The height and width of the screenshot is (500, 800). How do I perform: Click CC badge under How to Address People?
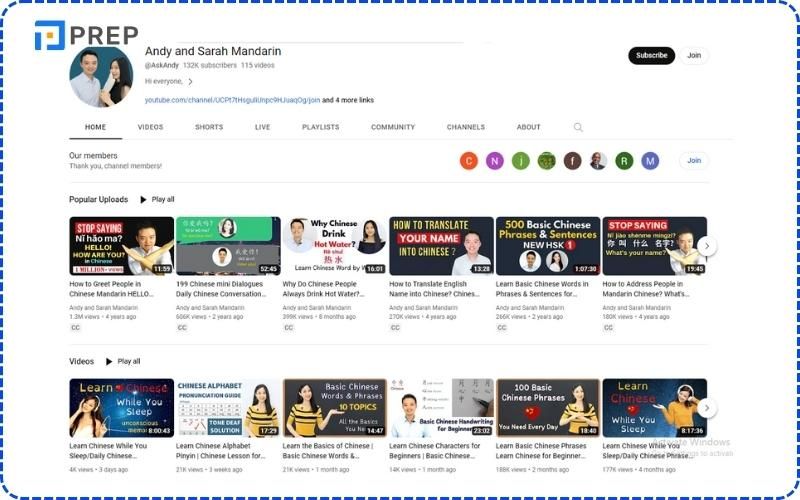pyautogui.click(x=608, y=328)
